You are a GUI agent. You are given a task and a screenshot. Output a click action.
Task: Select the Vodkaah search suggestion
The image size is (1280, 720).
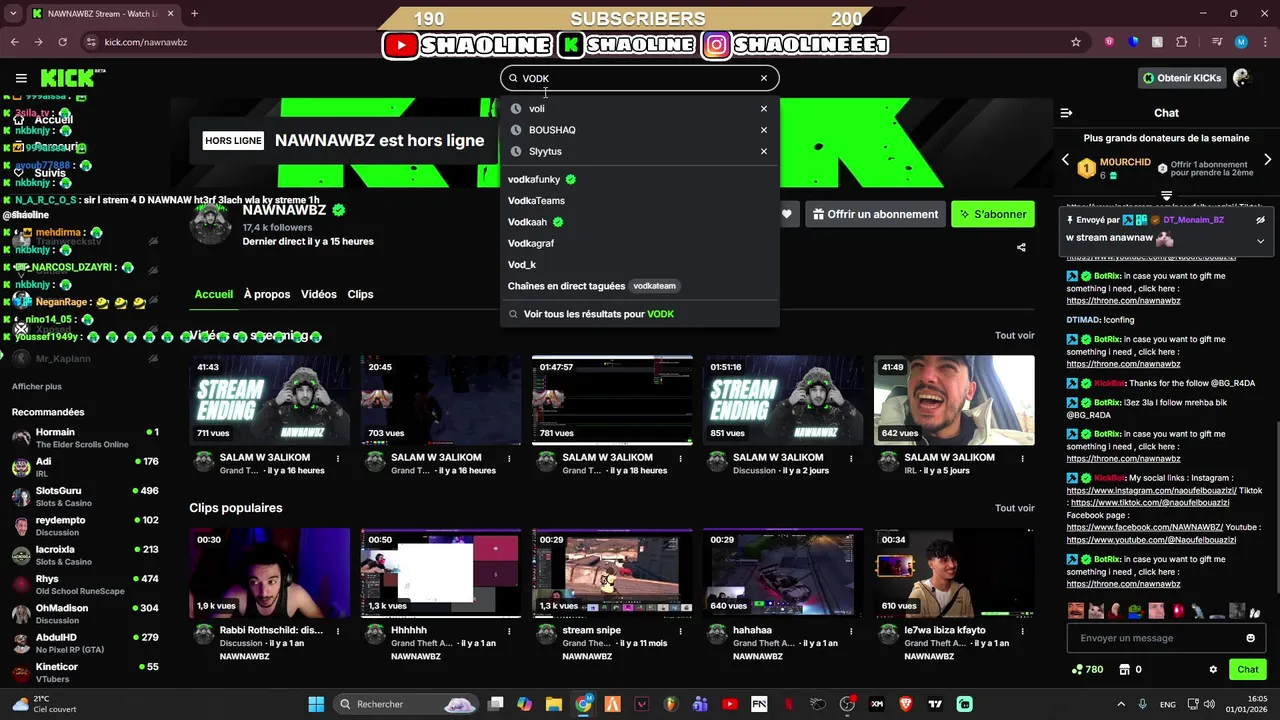[640, 222]
